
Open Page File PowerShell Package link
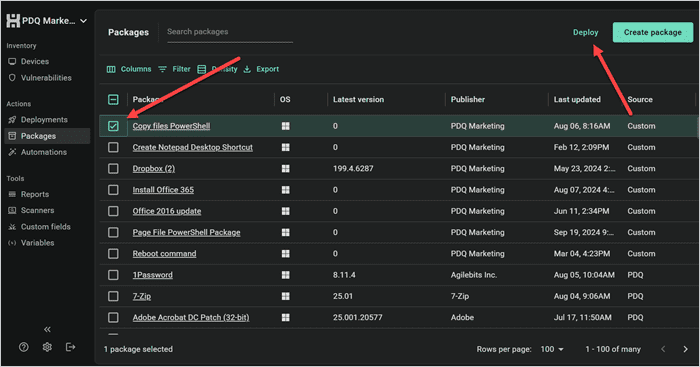(x=186, y=232)
